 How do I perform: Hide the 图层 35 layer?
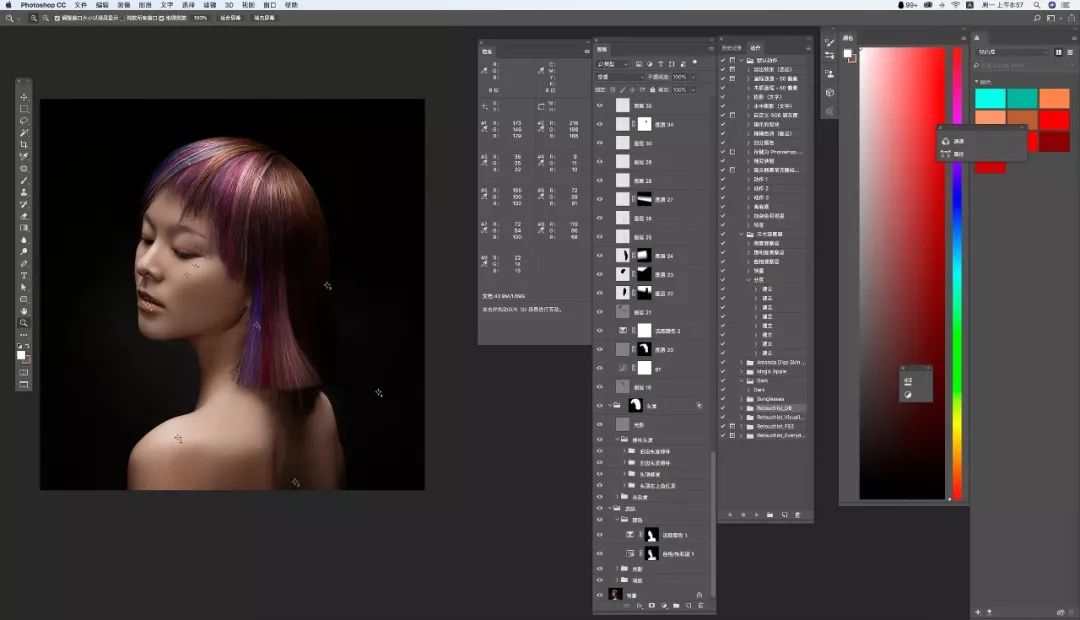[599, 105]
